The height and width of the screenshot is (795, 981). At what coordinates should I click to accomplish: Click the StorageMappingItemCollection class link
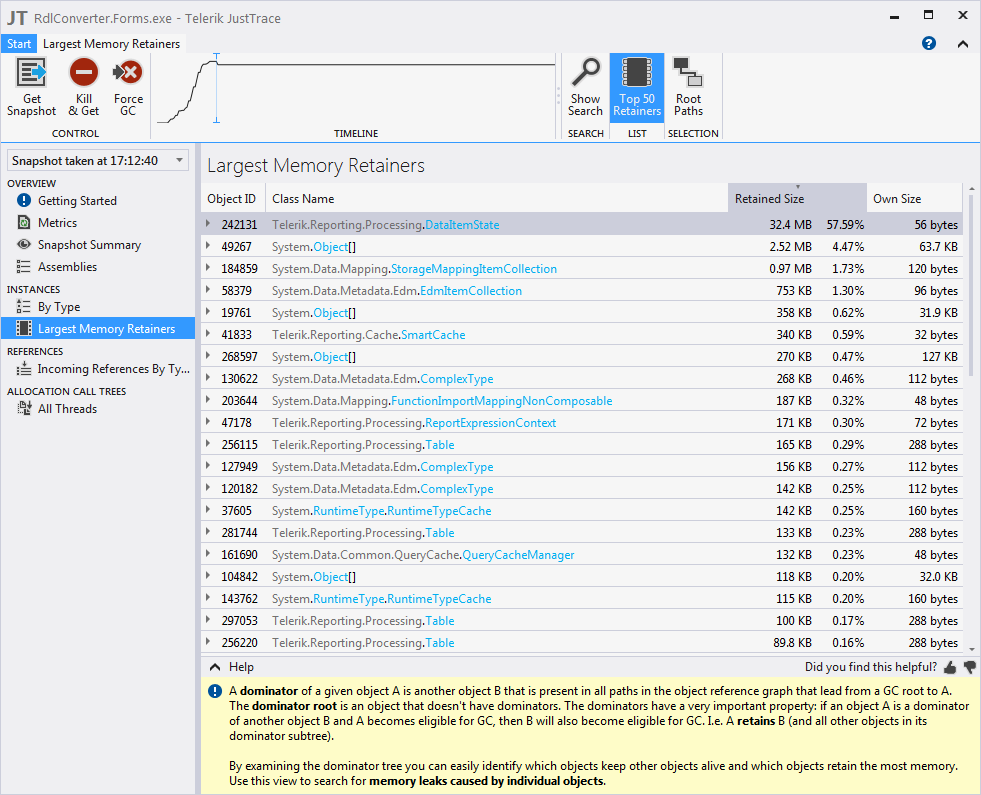473,269
